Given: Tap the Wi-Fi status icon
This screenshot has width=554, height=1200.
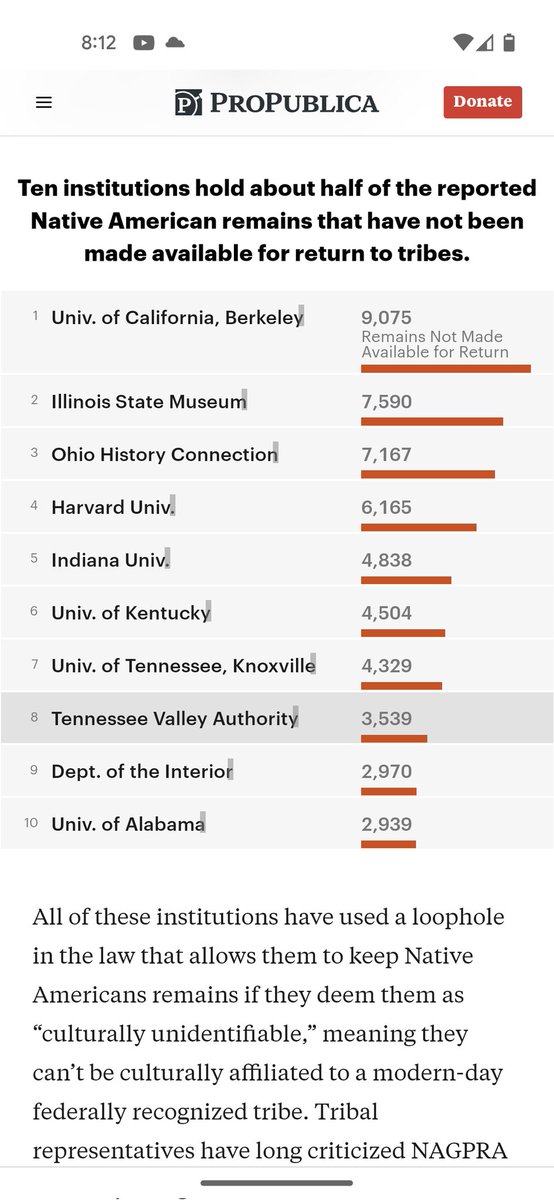Looking at the screenshot, I should (461, 43).
